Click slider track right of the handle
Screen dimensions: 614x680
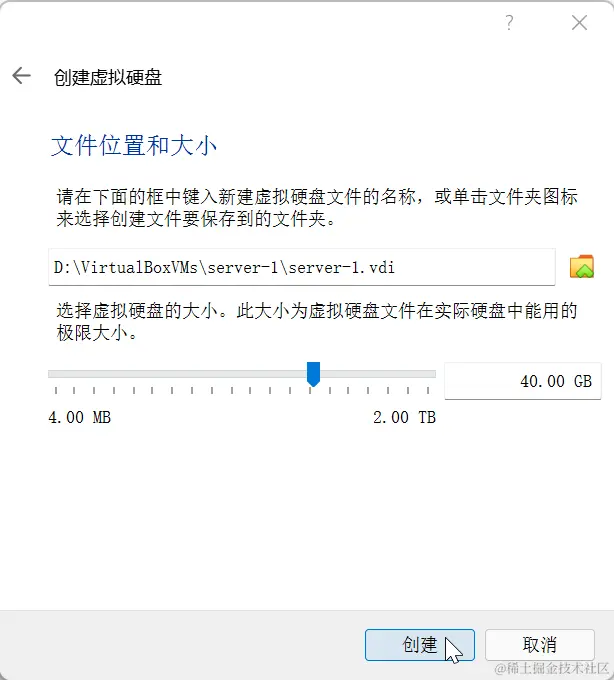[378, 374]
